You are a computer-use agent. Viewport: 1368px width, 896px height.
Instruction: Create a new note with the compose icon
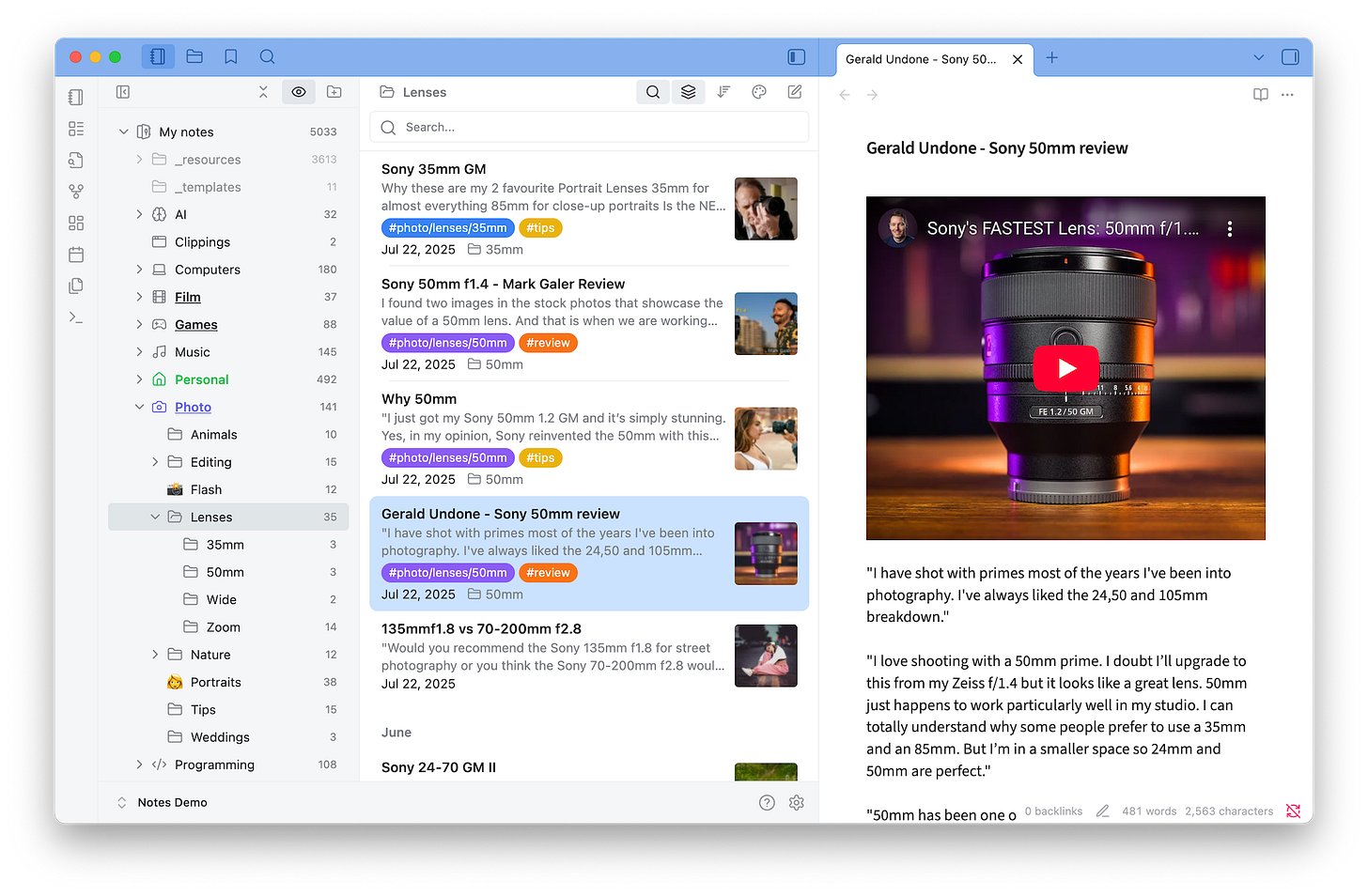pyautogui.click(x=794, y=91)
